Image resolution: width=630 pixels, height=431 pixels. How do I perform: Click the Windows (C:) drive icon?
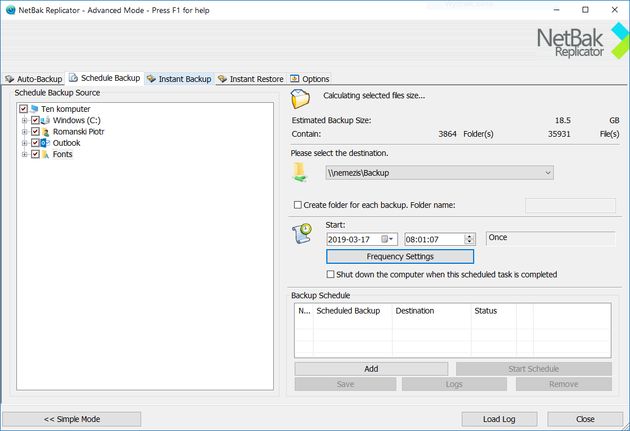(x=45, y=120)
